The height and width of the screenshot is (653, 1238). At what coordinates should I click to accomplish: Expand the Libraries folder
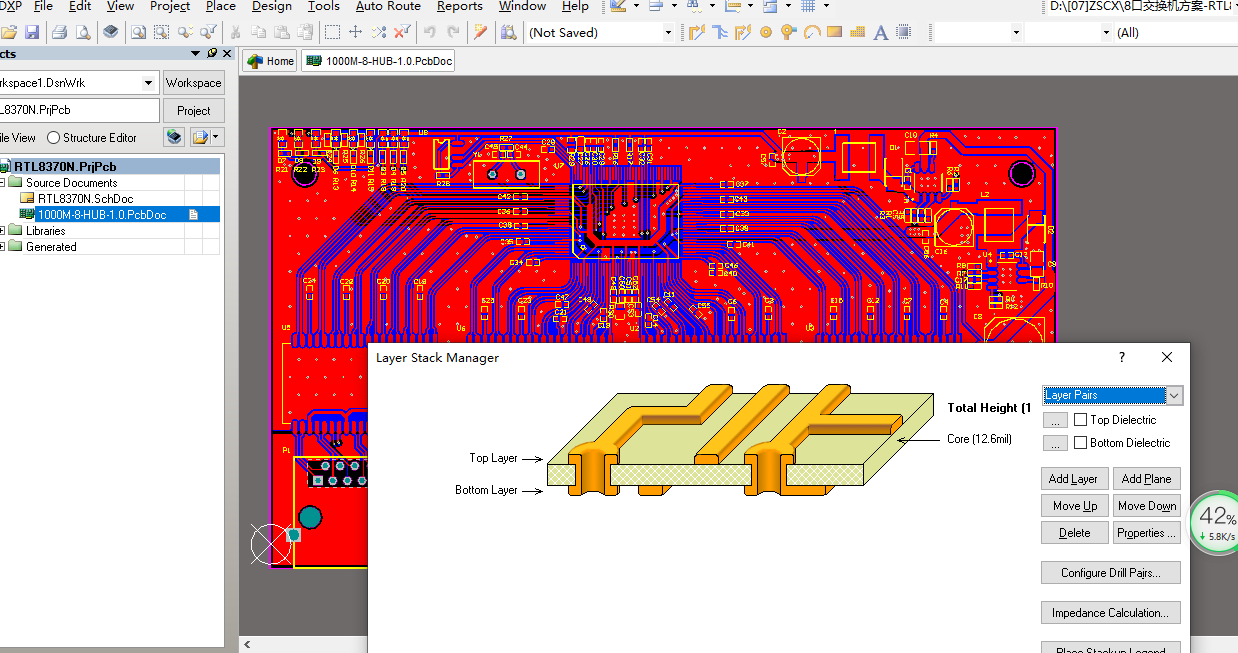click(x=3, y=231)
